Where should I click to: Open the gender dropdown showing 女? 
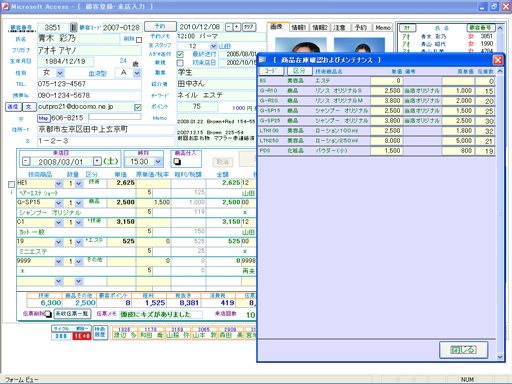click(x=60, y=73)
